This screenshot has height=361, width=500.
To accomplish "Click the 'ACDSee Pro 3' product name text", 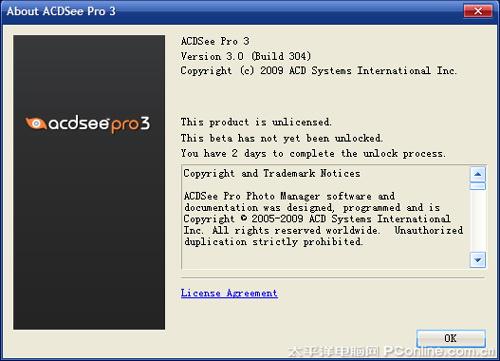I will [215, 41].
